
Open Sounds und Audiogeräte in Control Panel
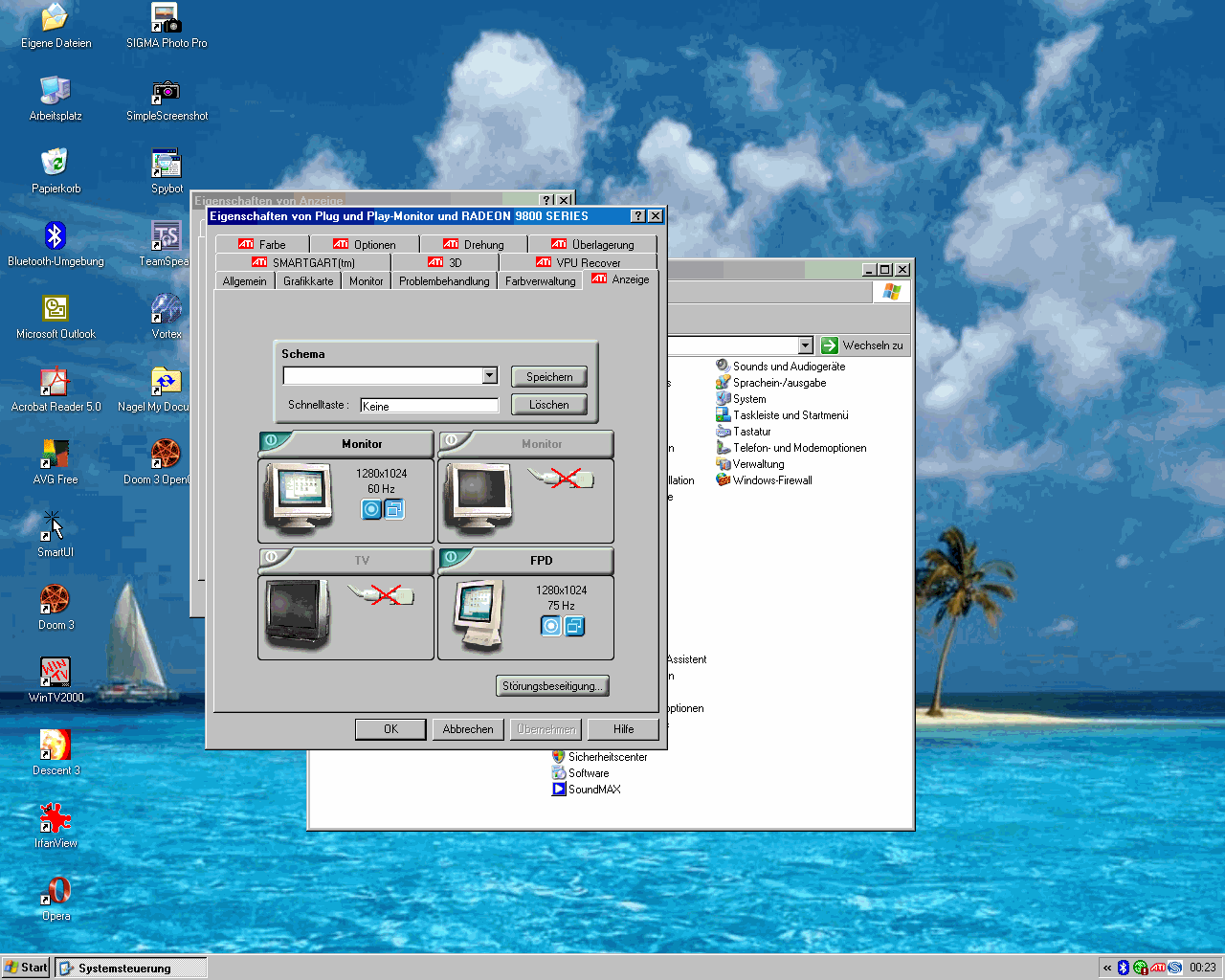(789, 367)
